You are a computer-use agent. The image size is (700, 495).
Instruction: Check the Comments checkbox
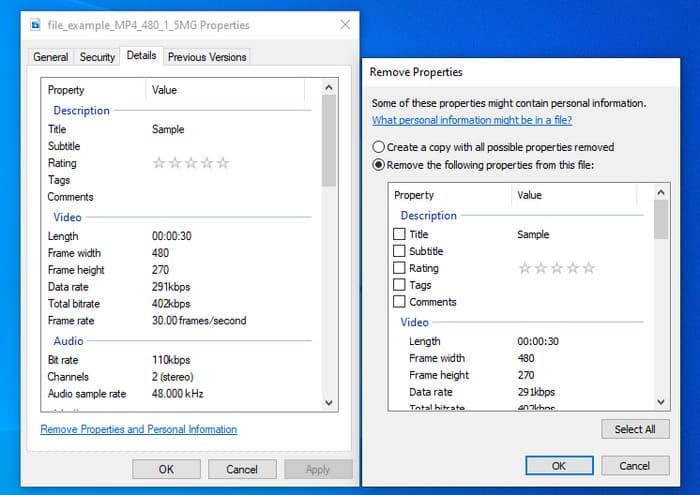point(399,302)
